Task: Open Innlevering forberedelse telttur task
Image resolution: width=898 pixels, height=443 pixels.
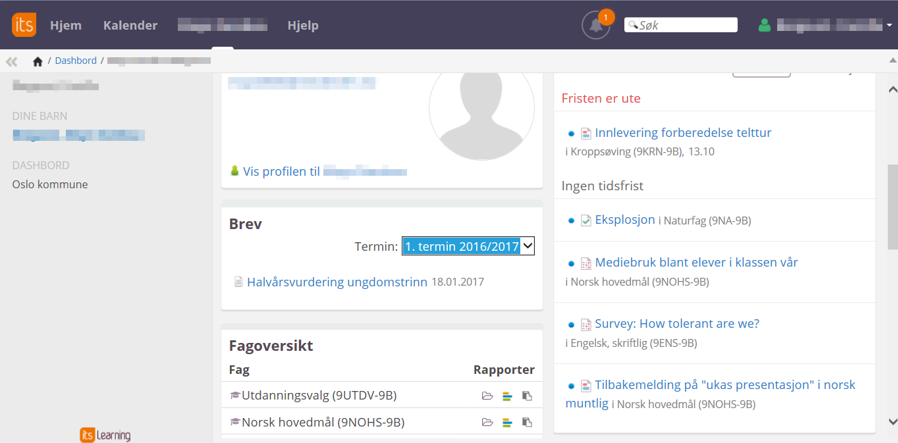Action: [x=682, y=132]
